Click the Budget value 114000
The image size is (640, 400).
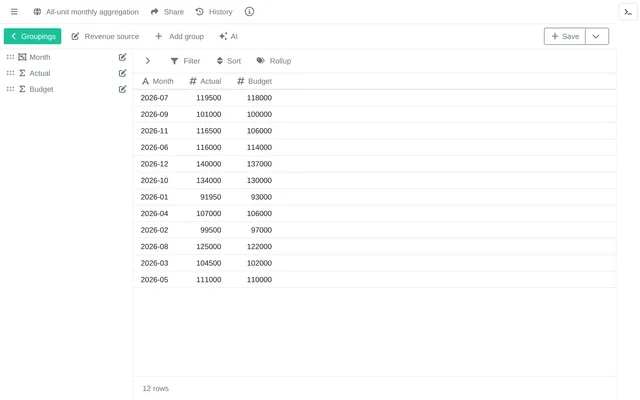click(x=259, y=147)
